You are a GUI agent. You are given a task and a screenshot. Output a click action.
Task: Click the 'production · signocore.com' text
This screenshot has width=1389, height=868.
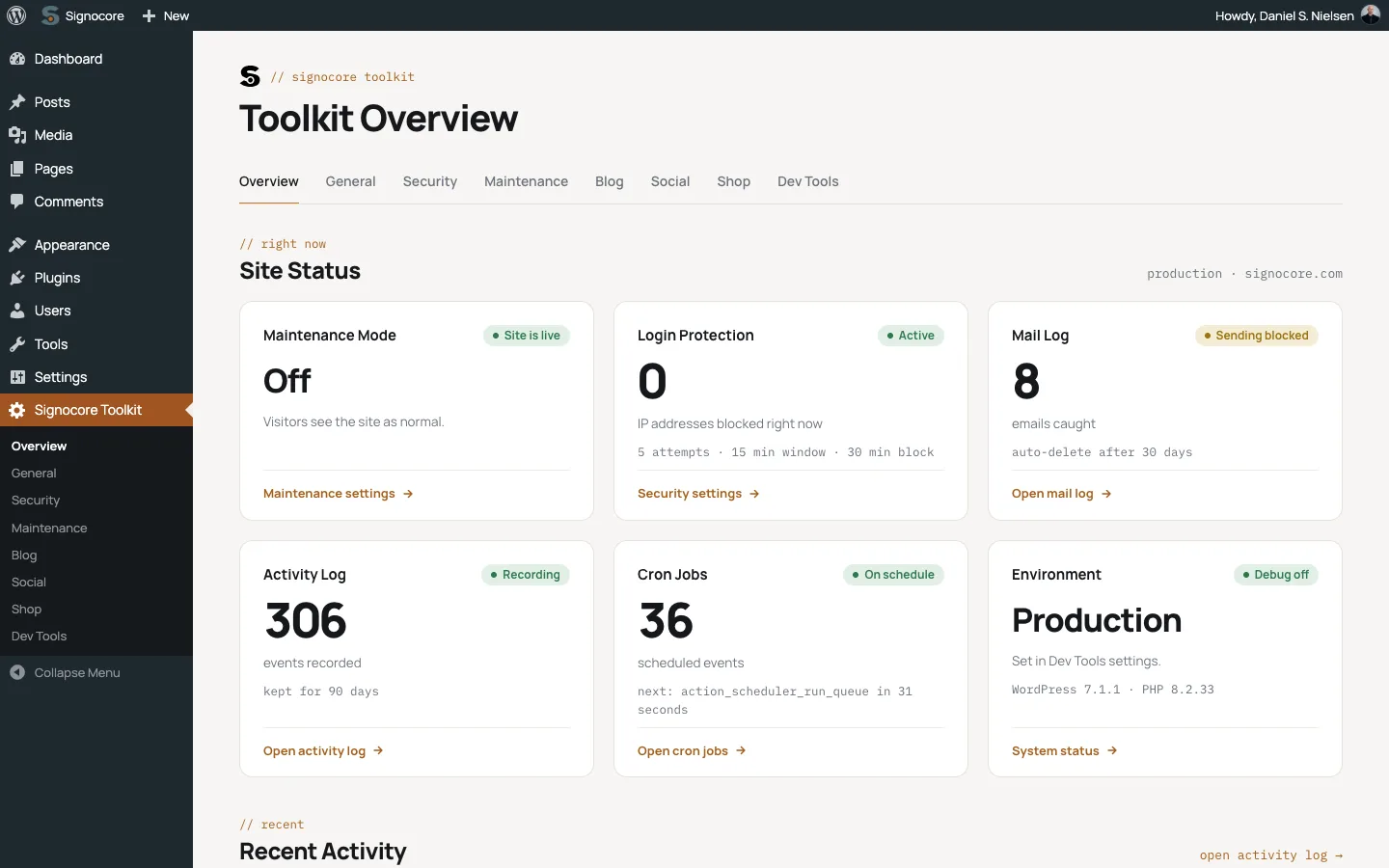coord(1244,274)
